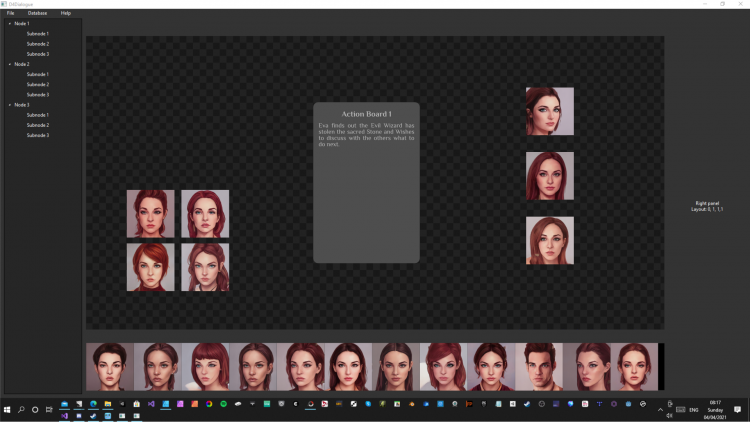Viewport: 750px width, 422px height.
Task: Collapse the Node 3 tree arrow
Action: tap(10, 105)
